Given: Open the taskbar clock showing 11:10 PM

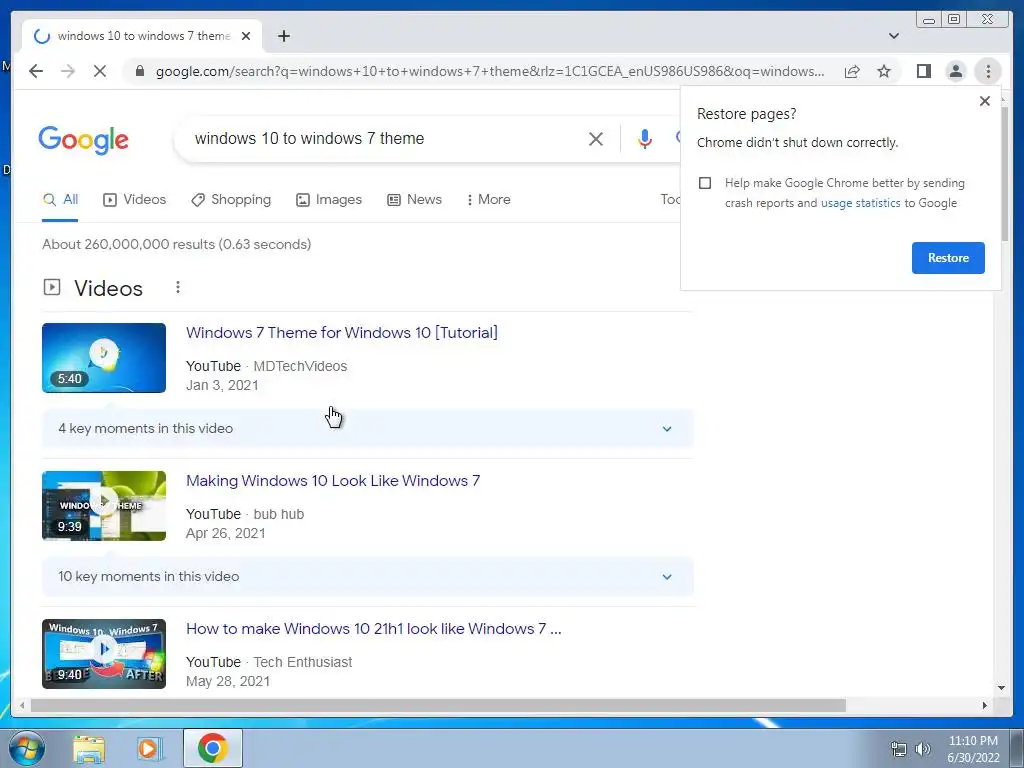Looking at the screenshot, I should click(x=973, y=749).
